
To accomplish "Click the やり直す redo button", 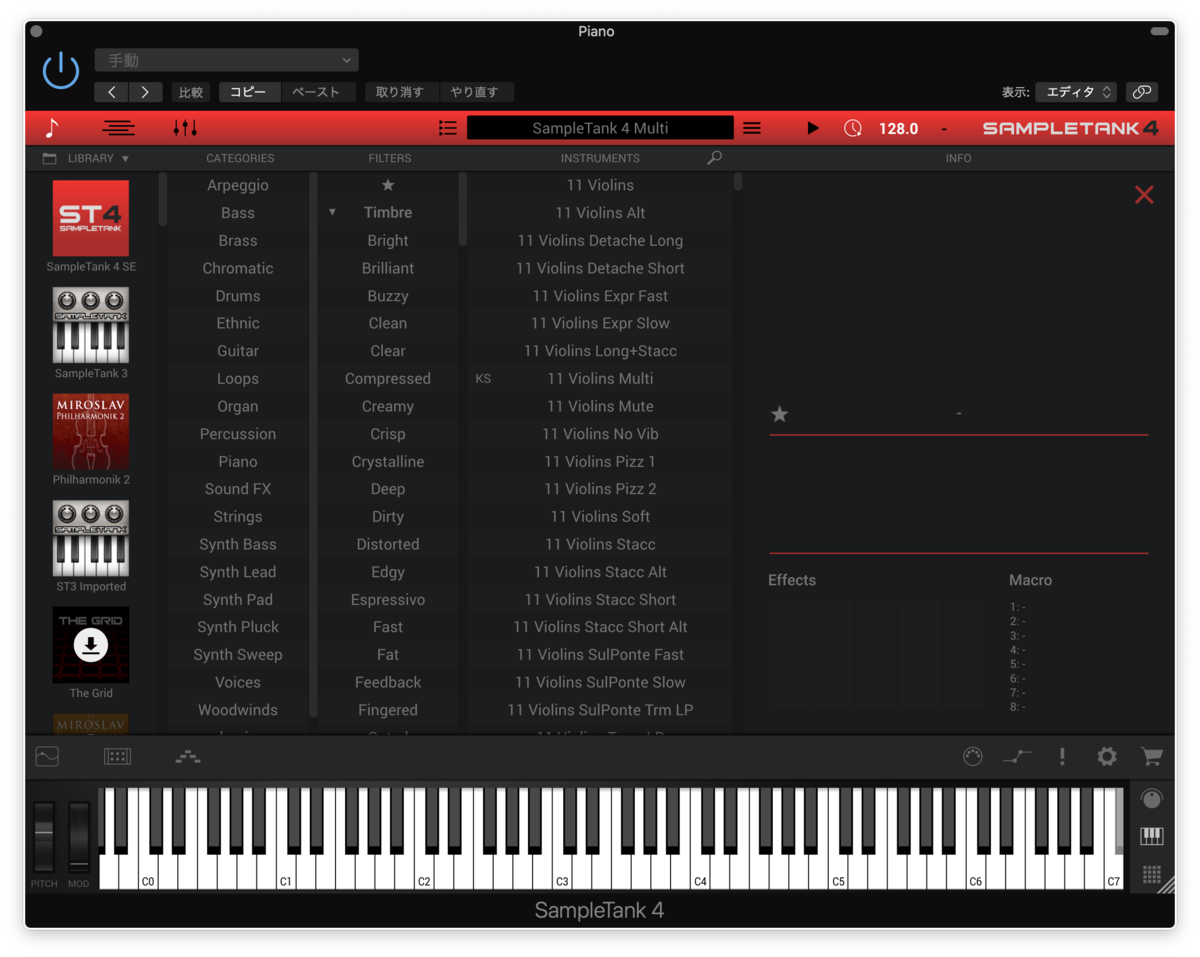I will [475, 92].
